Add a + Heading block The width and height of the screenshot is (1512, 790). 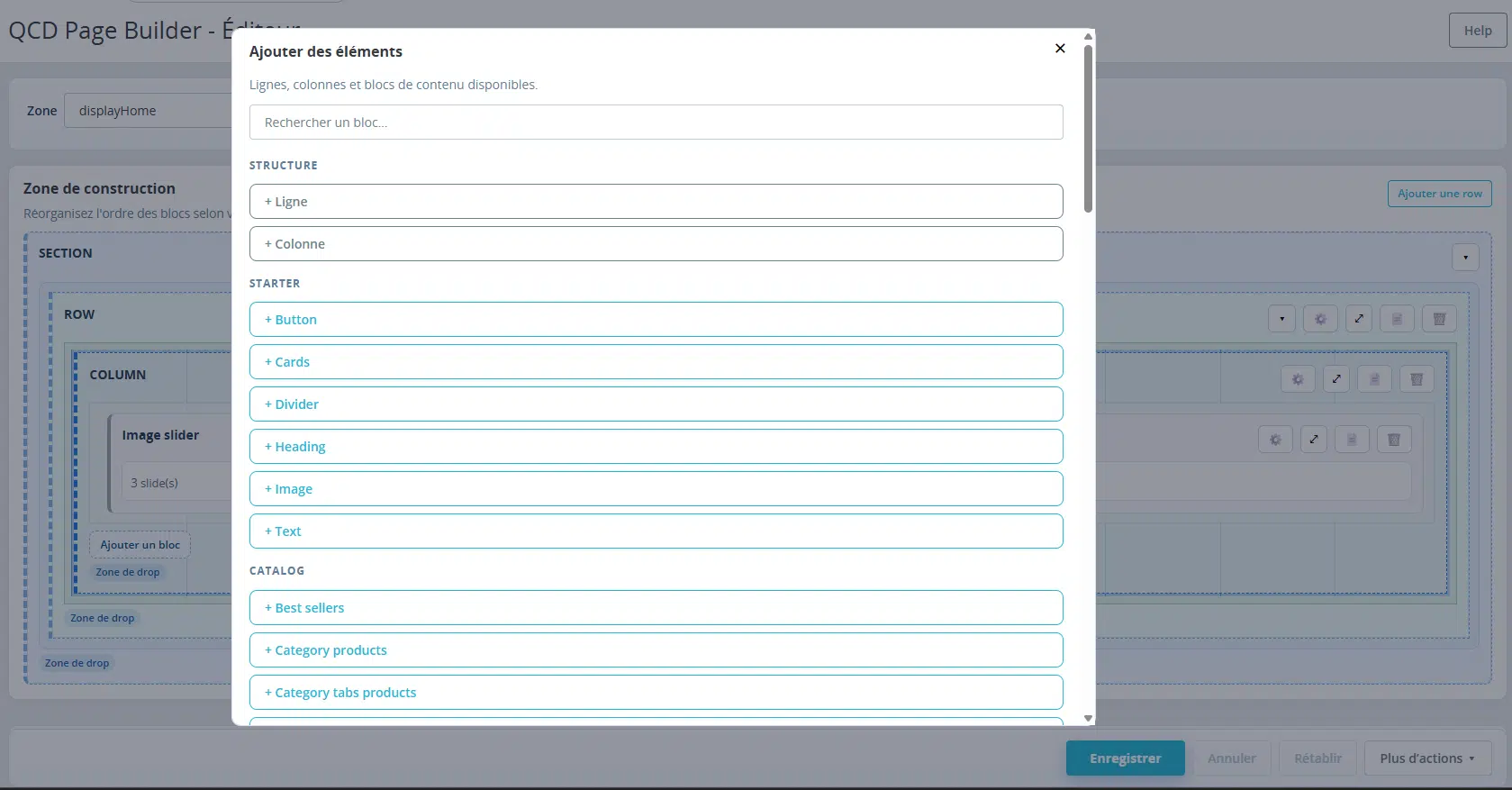656,447
